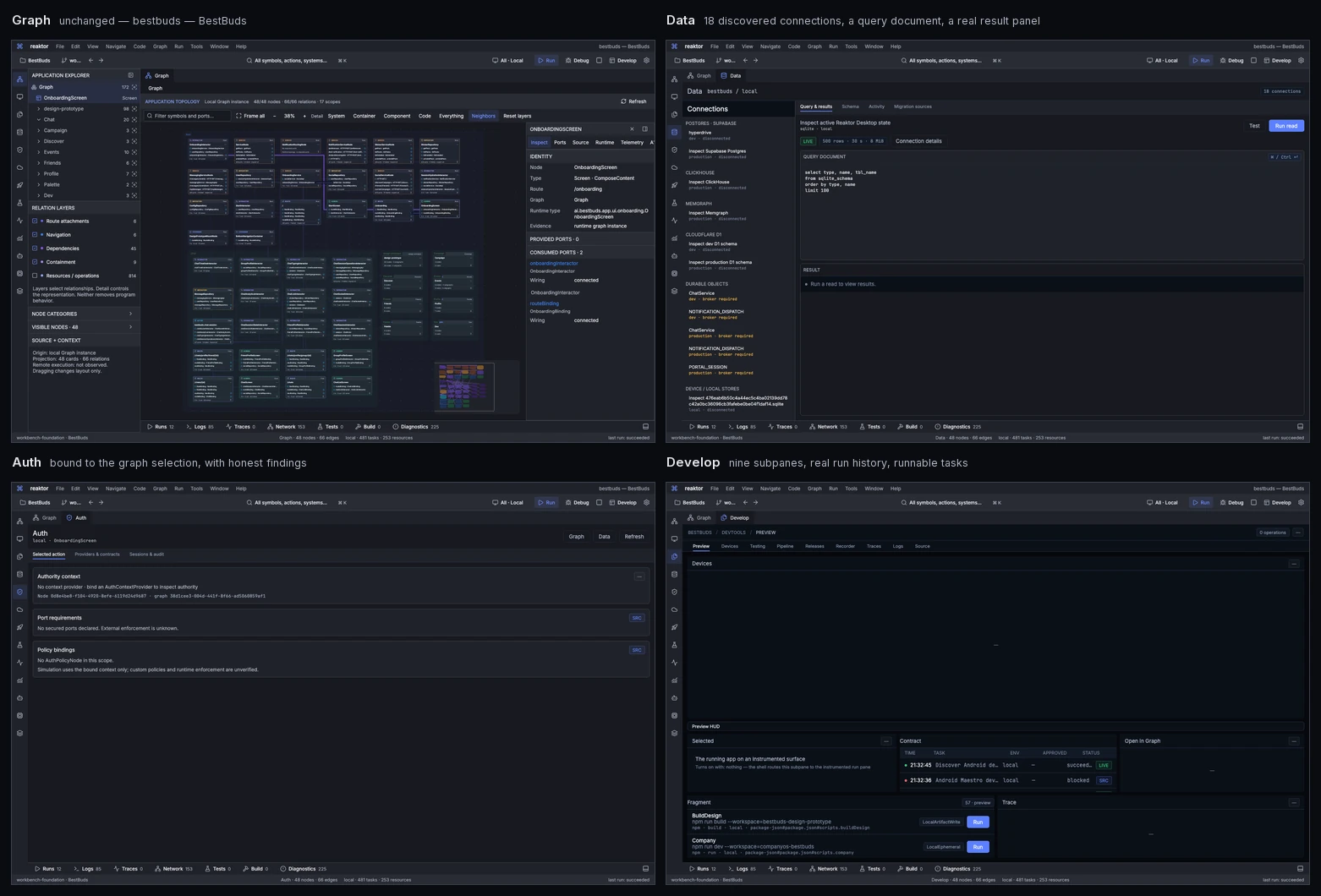Select the Providers & contracts tab in Auth
1321x896 pixels.
(x=97, y=555)
